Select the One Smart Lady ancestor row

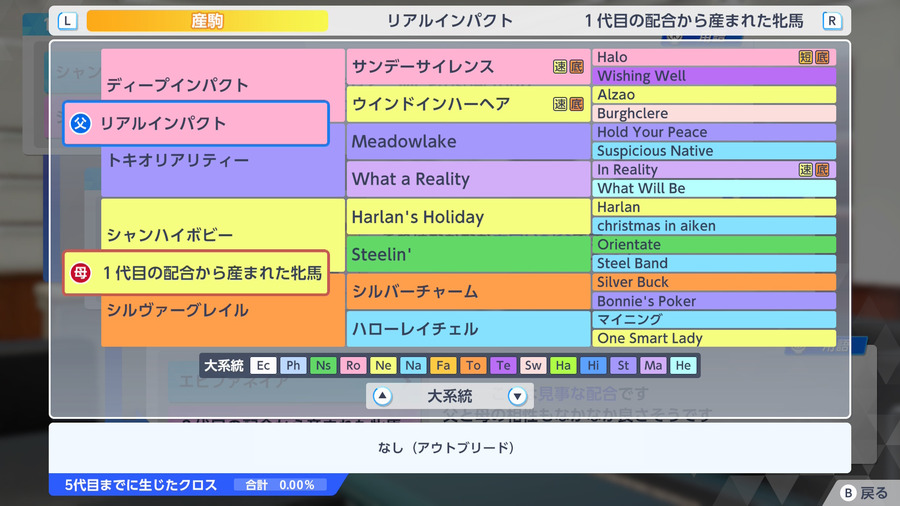[714, 338]
